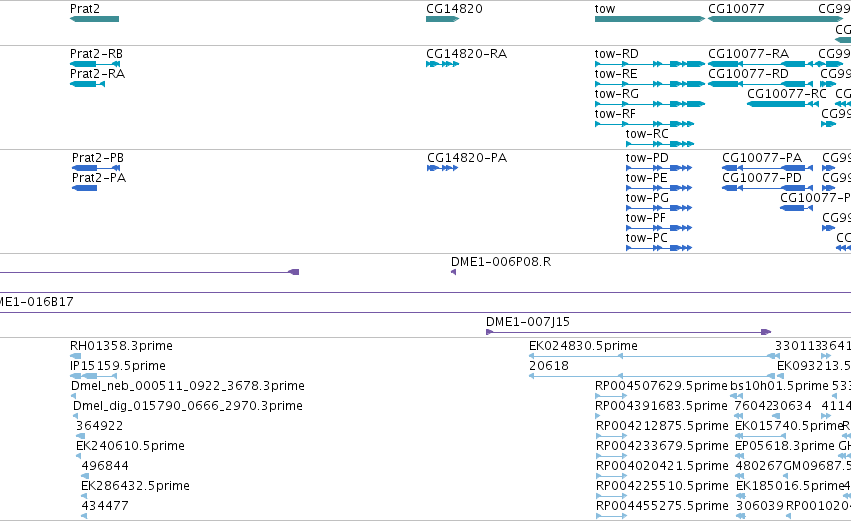Click the tow gene bar
This screenshot has height=521, width=851.
pyautogui.click(x=650, y=19)
